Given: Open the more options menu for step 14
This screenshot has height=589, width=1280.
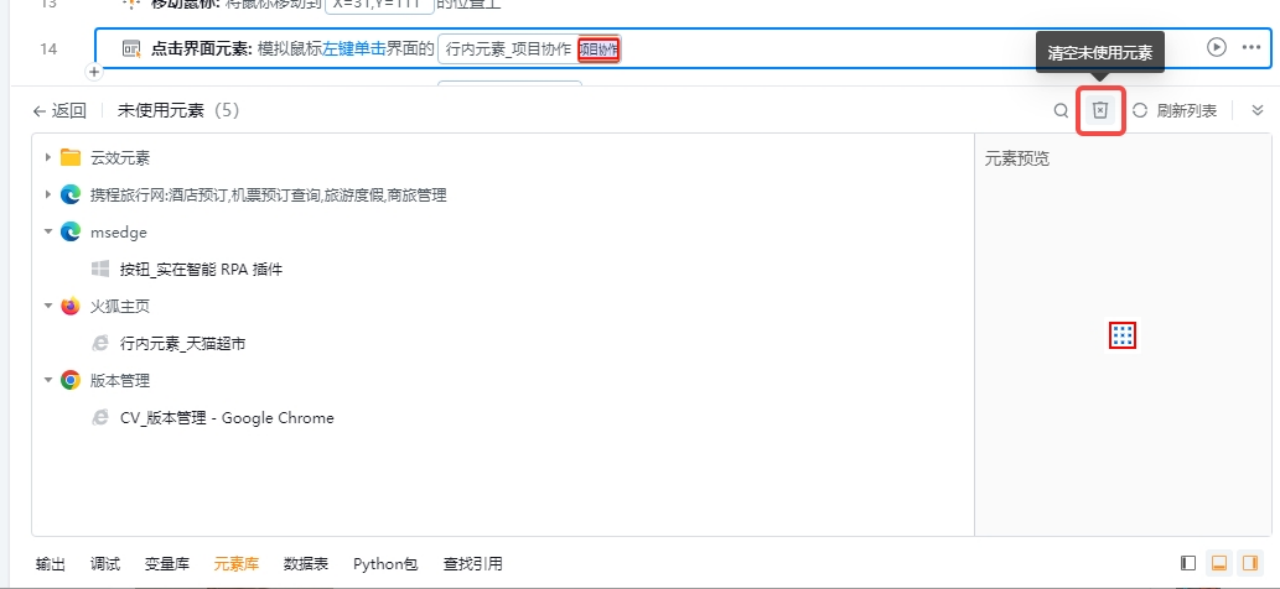Looking at the screenshot, I should pyautogui.click(x=1251, y=47).
